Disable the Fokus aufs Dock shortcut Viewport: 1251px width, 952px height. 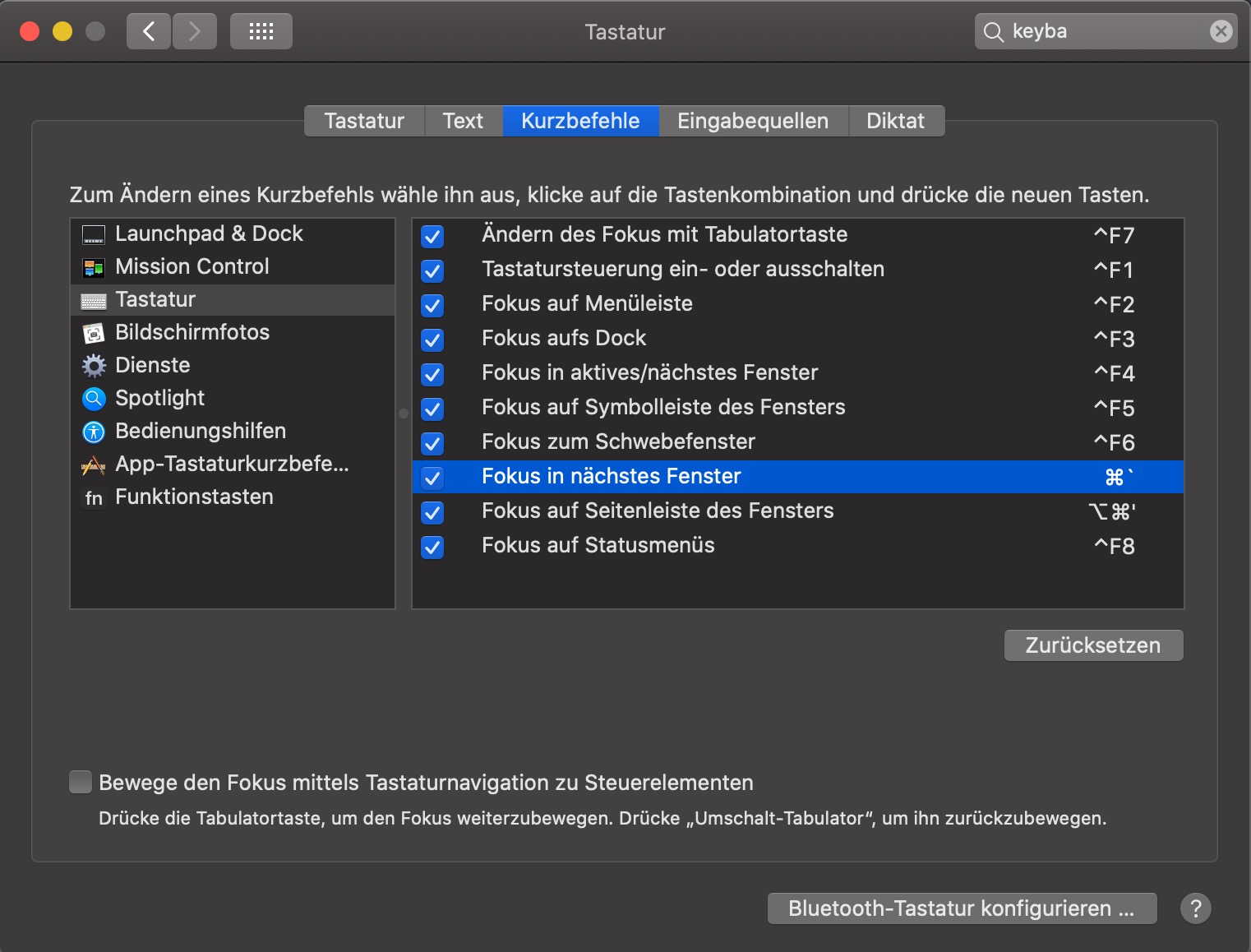pyautogui.click(x=432, y=340)
